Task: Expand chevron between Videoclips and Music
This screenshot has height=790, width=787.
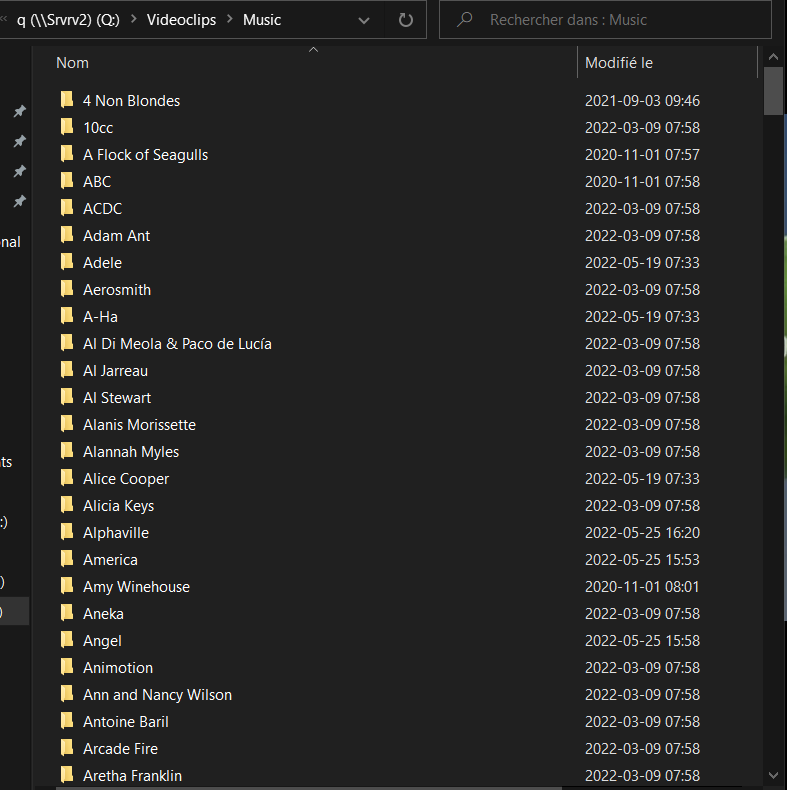Action: click(230, 19)
